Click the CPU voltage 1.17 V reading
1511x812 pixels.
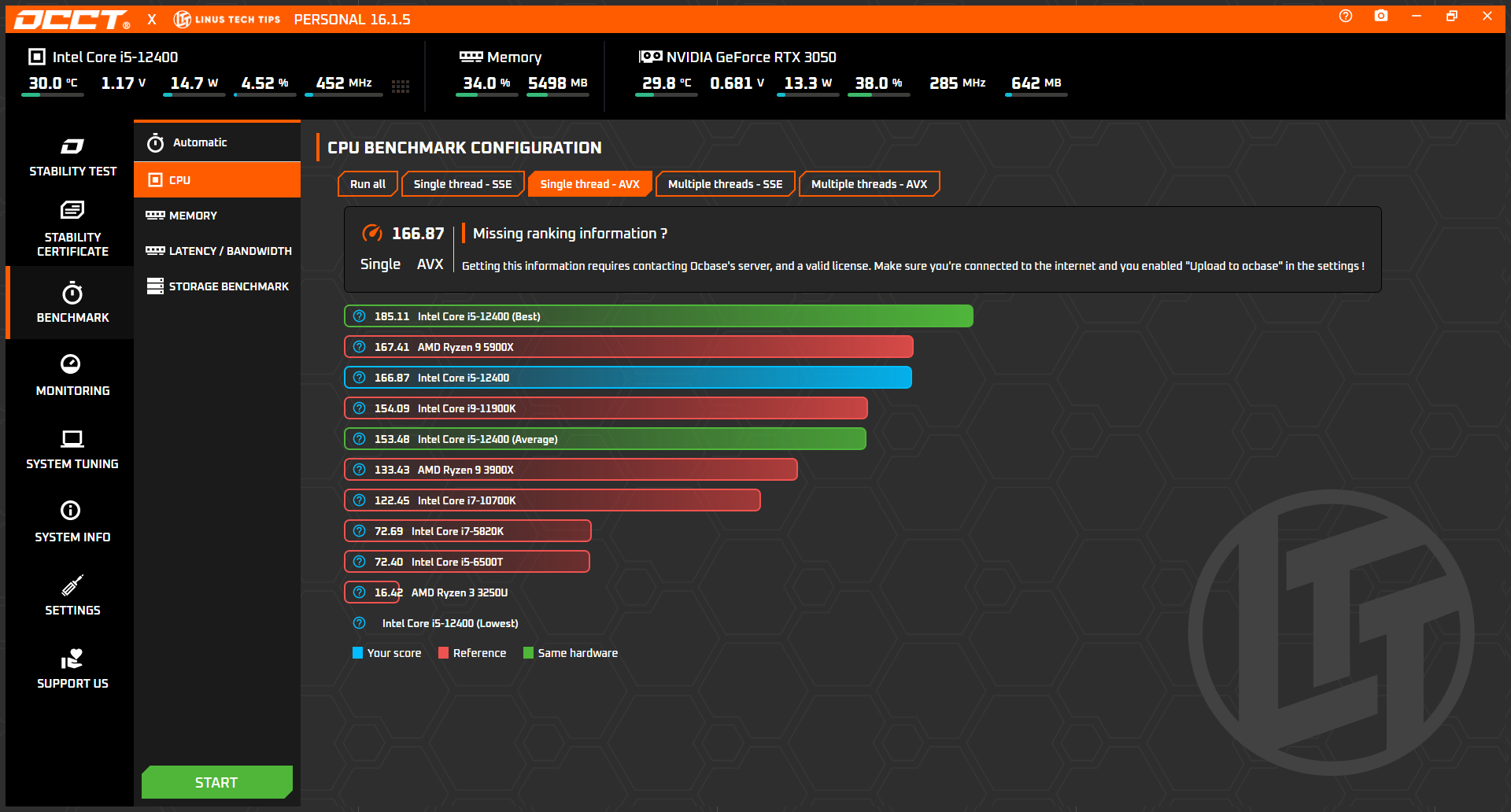click(124, 83)
